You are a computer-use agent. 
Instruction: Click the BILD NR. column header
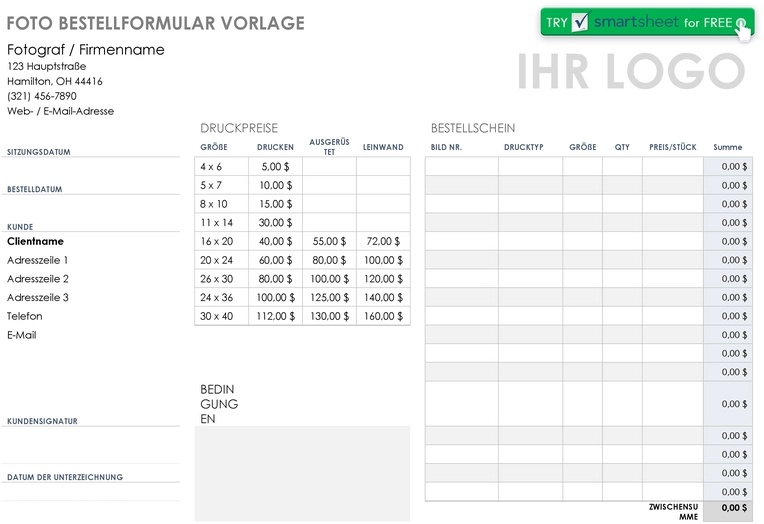[x=446, y=147]
